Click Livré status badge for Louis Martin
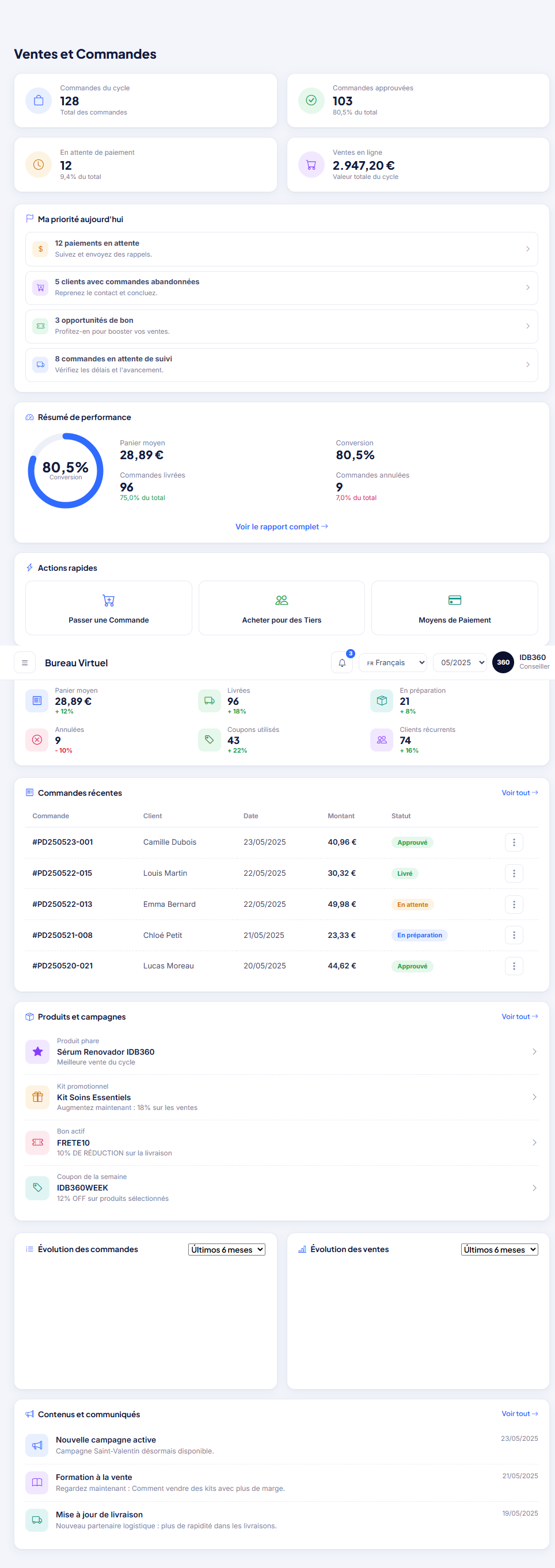This screenshot has width=555, height=1568. click(x=405, y=873)
